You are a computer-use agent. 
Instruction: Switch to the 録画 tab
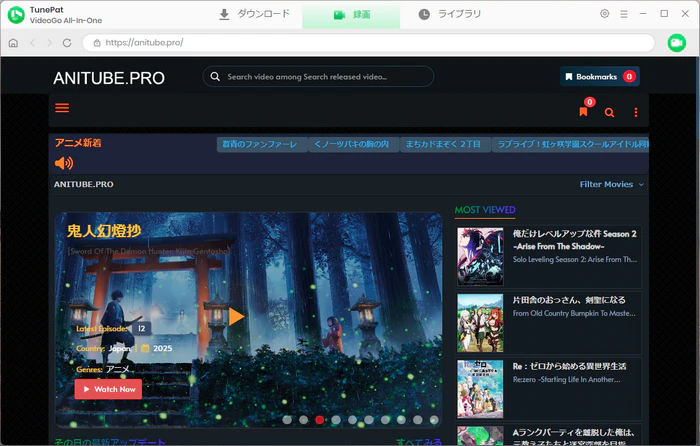click(351, 15)
